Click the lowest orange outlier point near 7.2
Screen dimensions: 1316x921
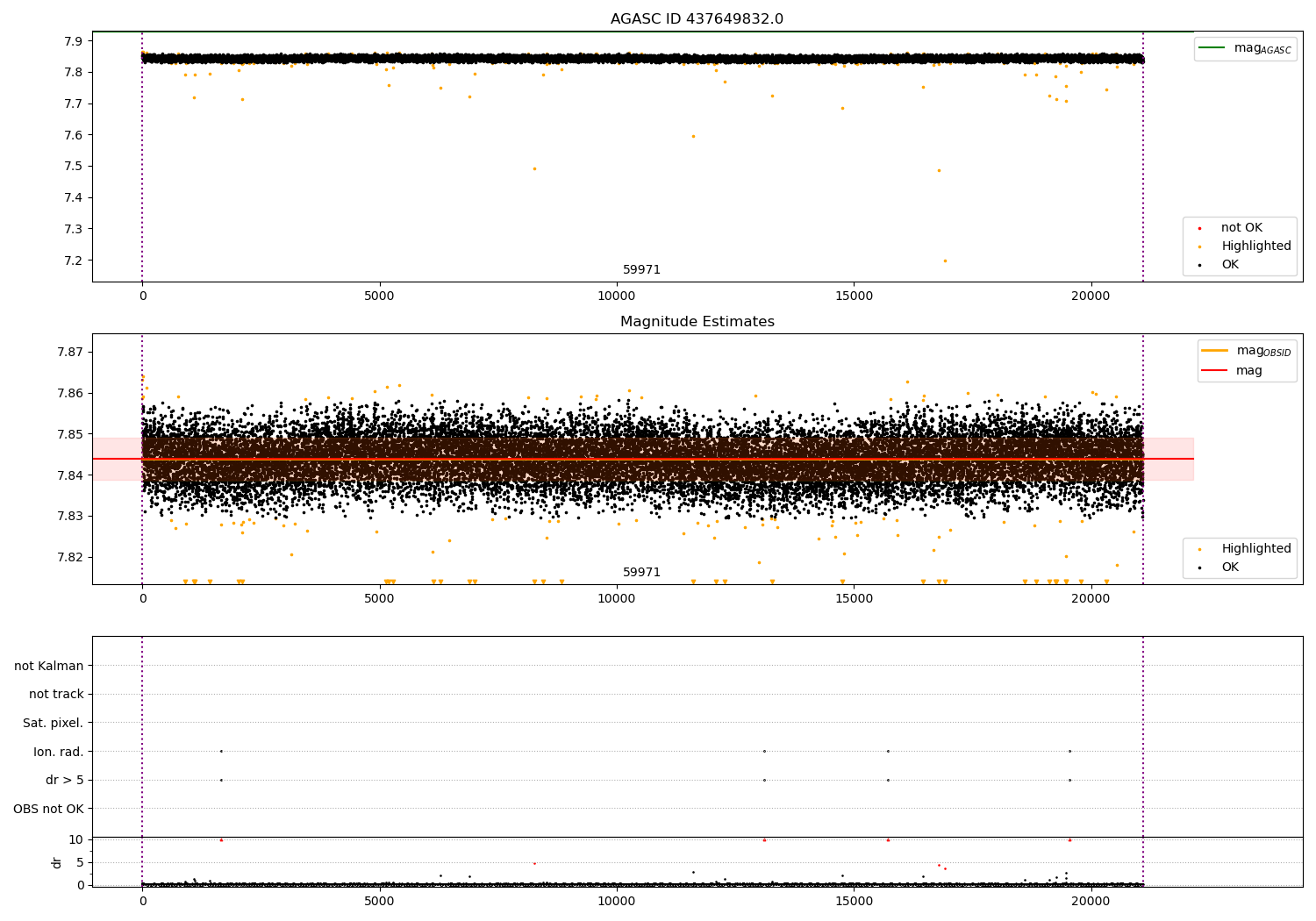945,261
